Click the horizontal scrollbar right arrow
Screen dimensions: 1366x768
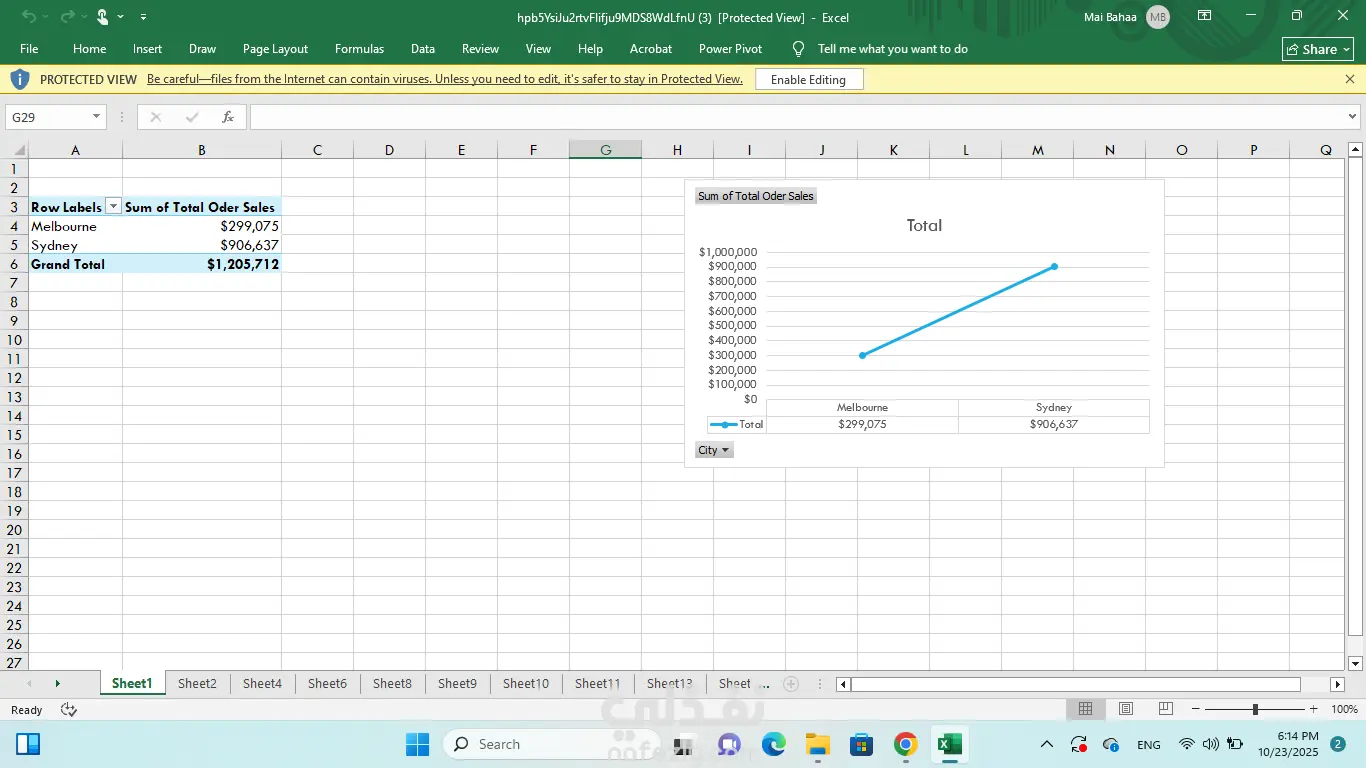pos(1337,684)
